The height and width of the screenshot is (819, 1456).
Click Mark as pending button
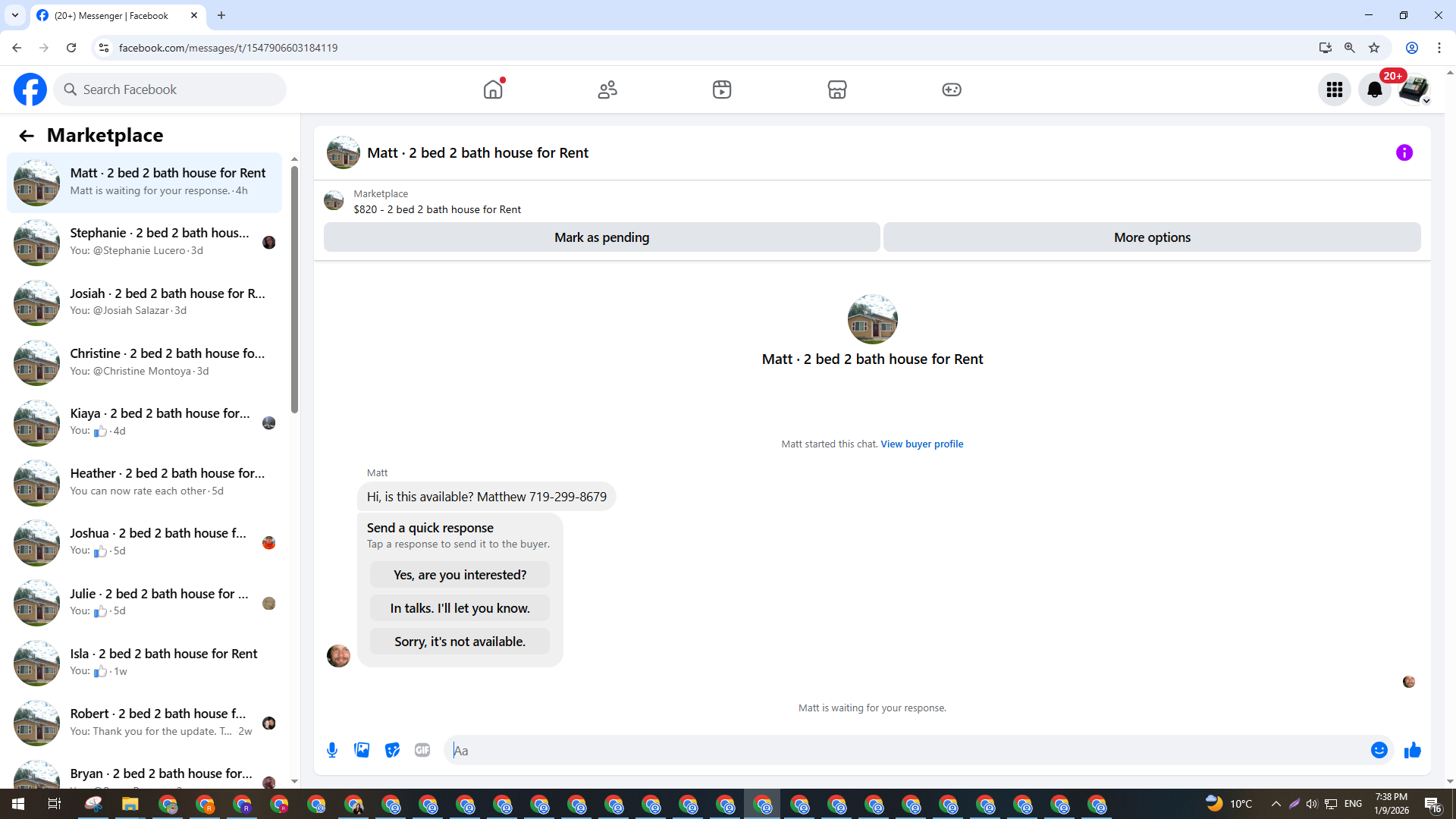601,237
